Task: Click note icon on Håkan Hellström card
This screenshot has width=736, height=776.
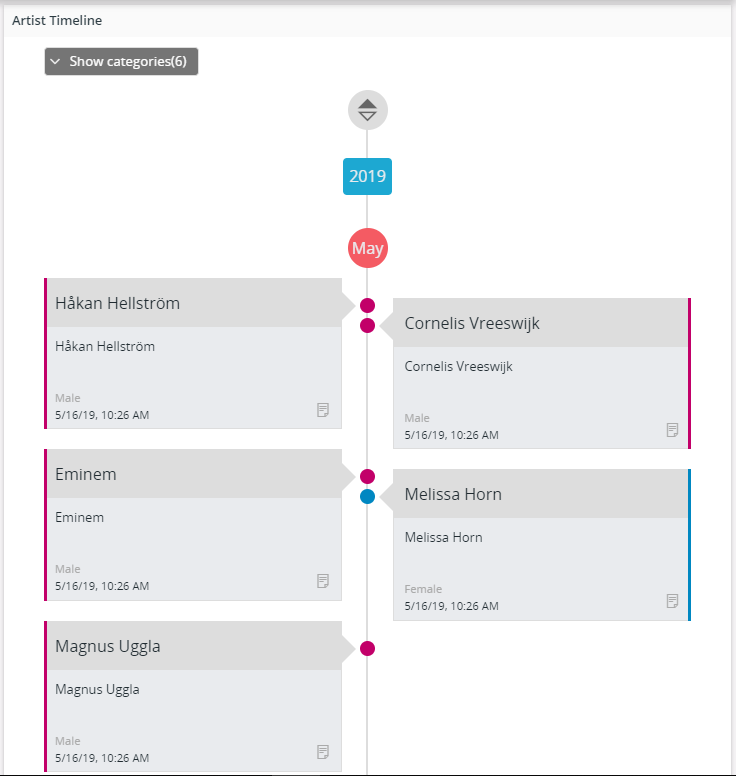Action: click(x=323, y=410)
